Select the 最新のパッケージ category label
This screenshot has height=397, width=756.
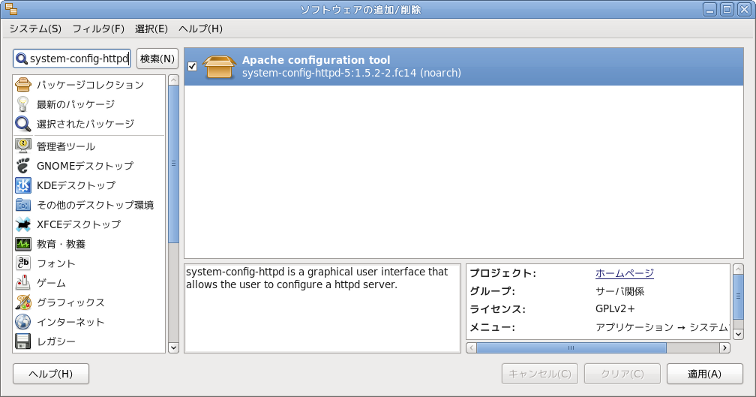tap(76, 104)
